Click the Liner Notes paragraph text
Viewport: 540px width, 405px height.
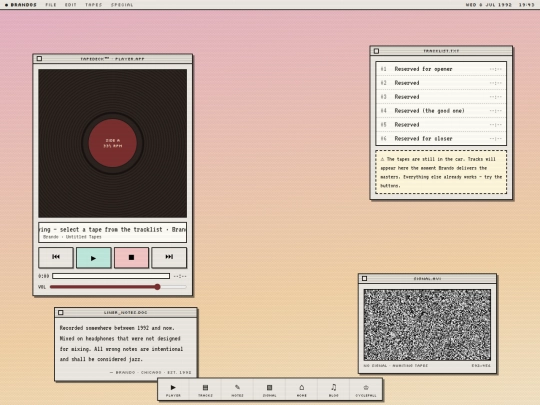121,343
